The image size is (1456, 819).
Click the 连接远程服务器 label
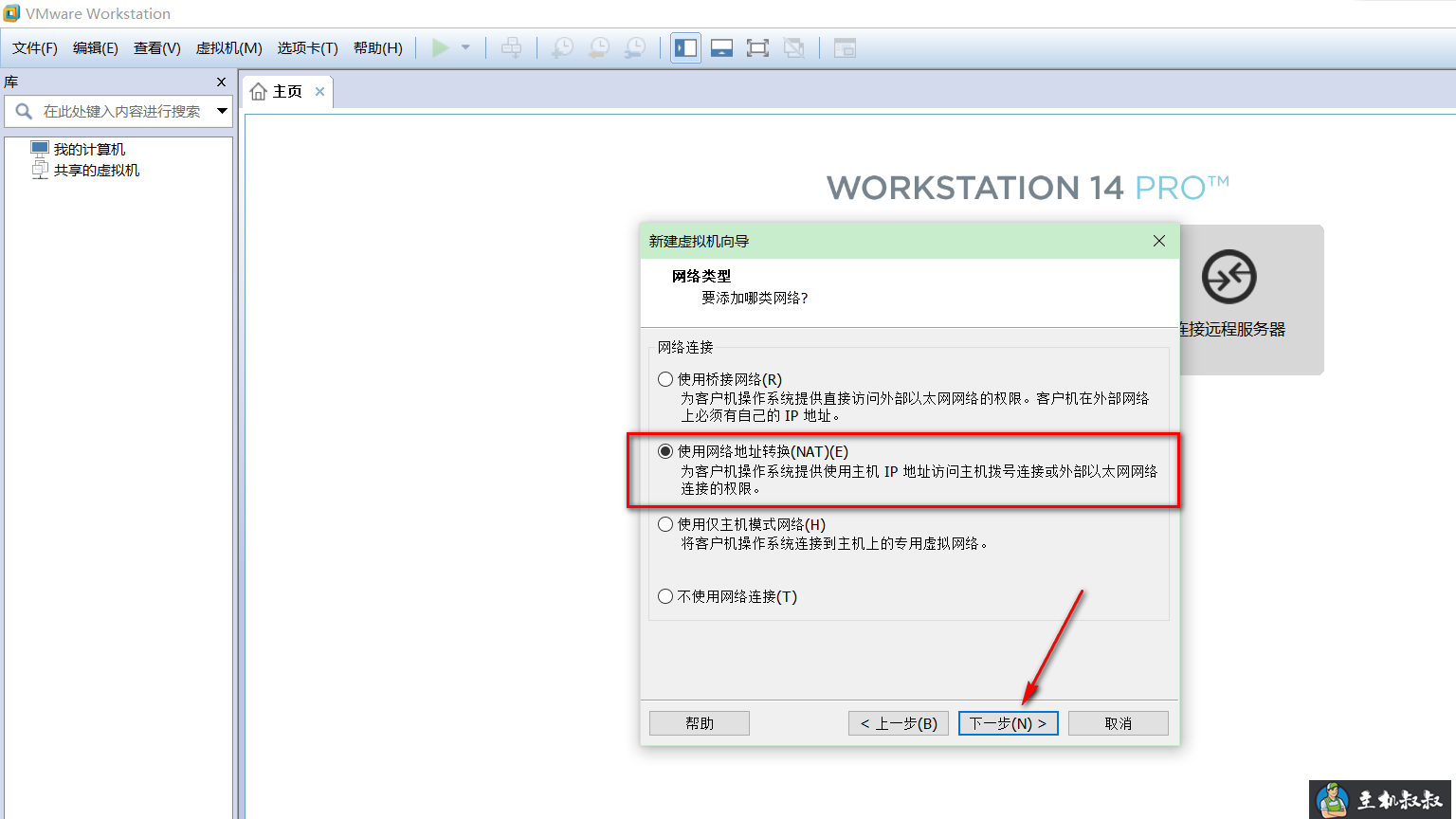[x=1231, y=329]
